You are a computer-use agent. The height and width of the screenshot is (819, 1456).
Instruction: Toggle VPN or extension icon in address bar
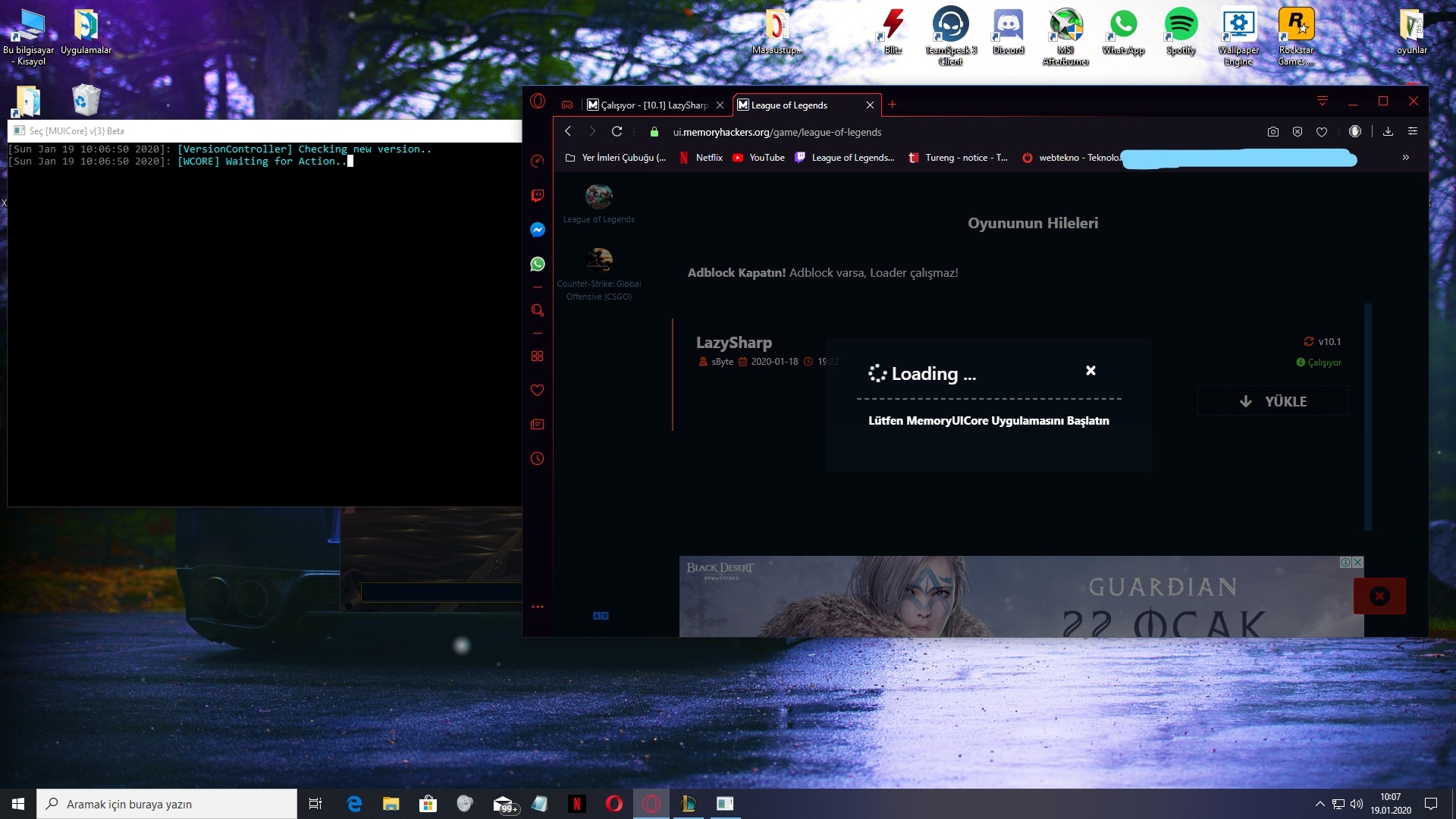(x=1355, y=131)
